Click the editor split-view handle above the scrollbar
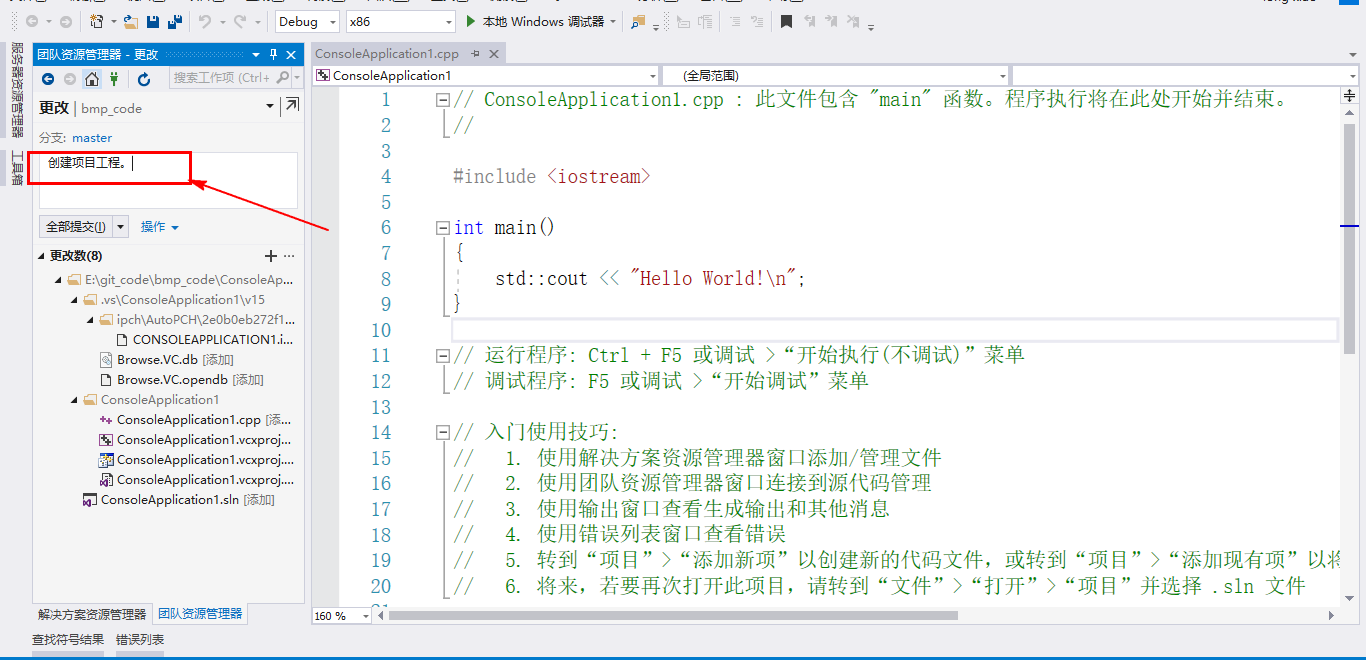 pyautogui.click(x=1350, y=96)
